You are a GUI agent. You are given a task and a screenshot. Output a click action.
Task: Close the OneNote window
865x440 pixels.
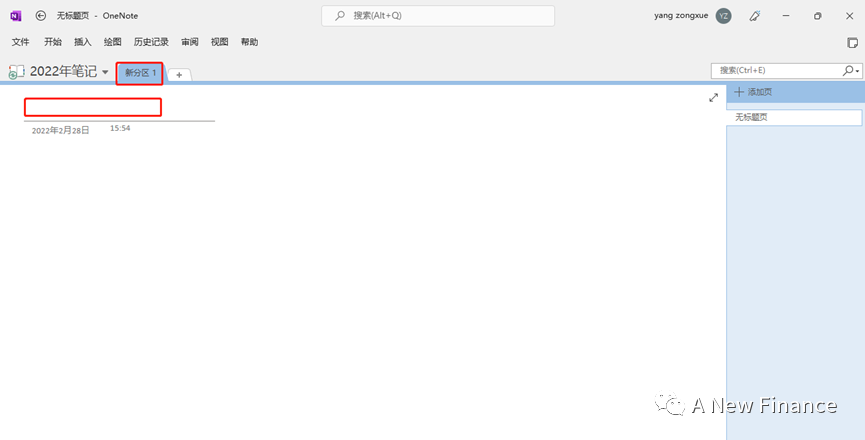pos(850,16)
